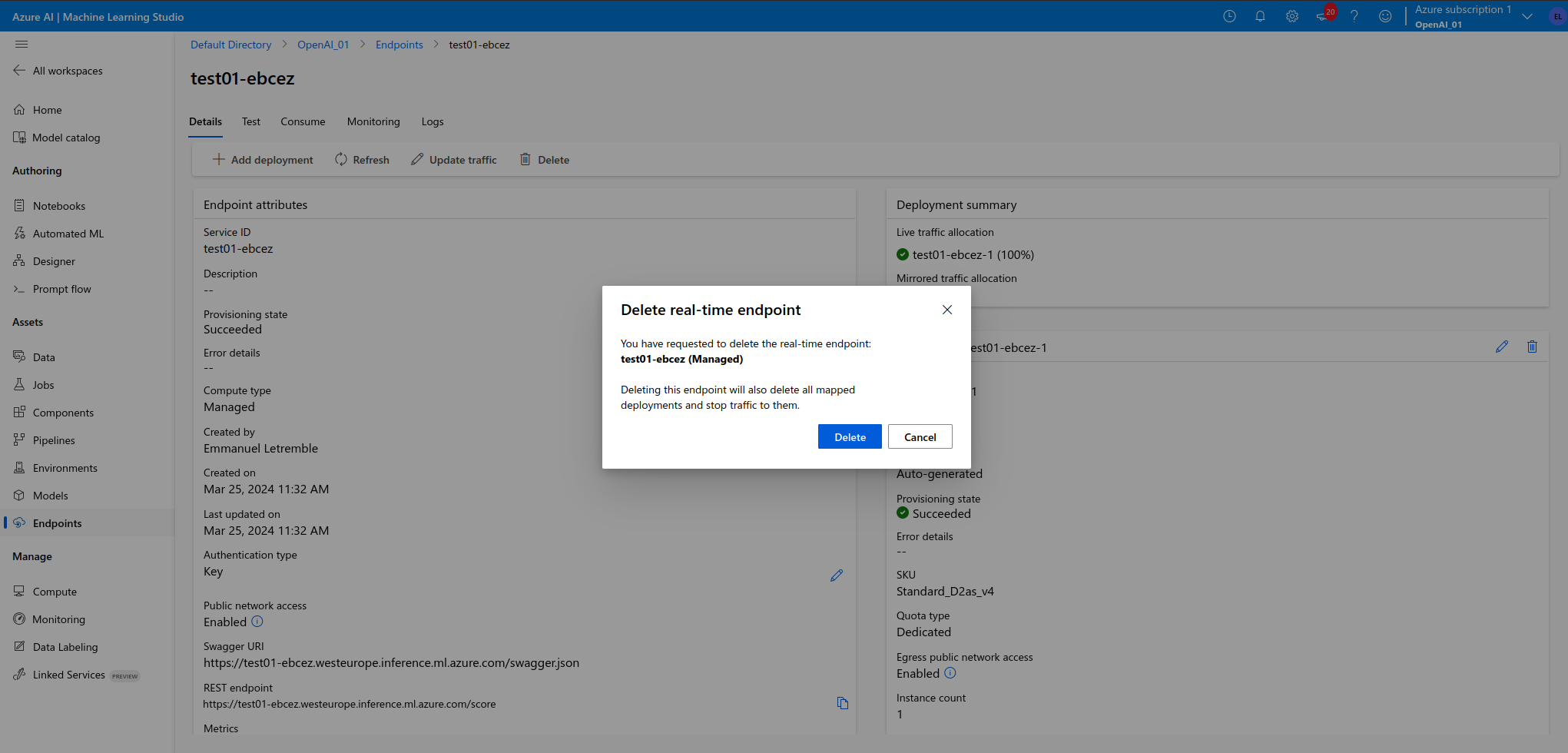Click the Swagger URI text
Image resolution: width=1568 pixels, height=753 pixels.
coord(391,662)
